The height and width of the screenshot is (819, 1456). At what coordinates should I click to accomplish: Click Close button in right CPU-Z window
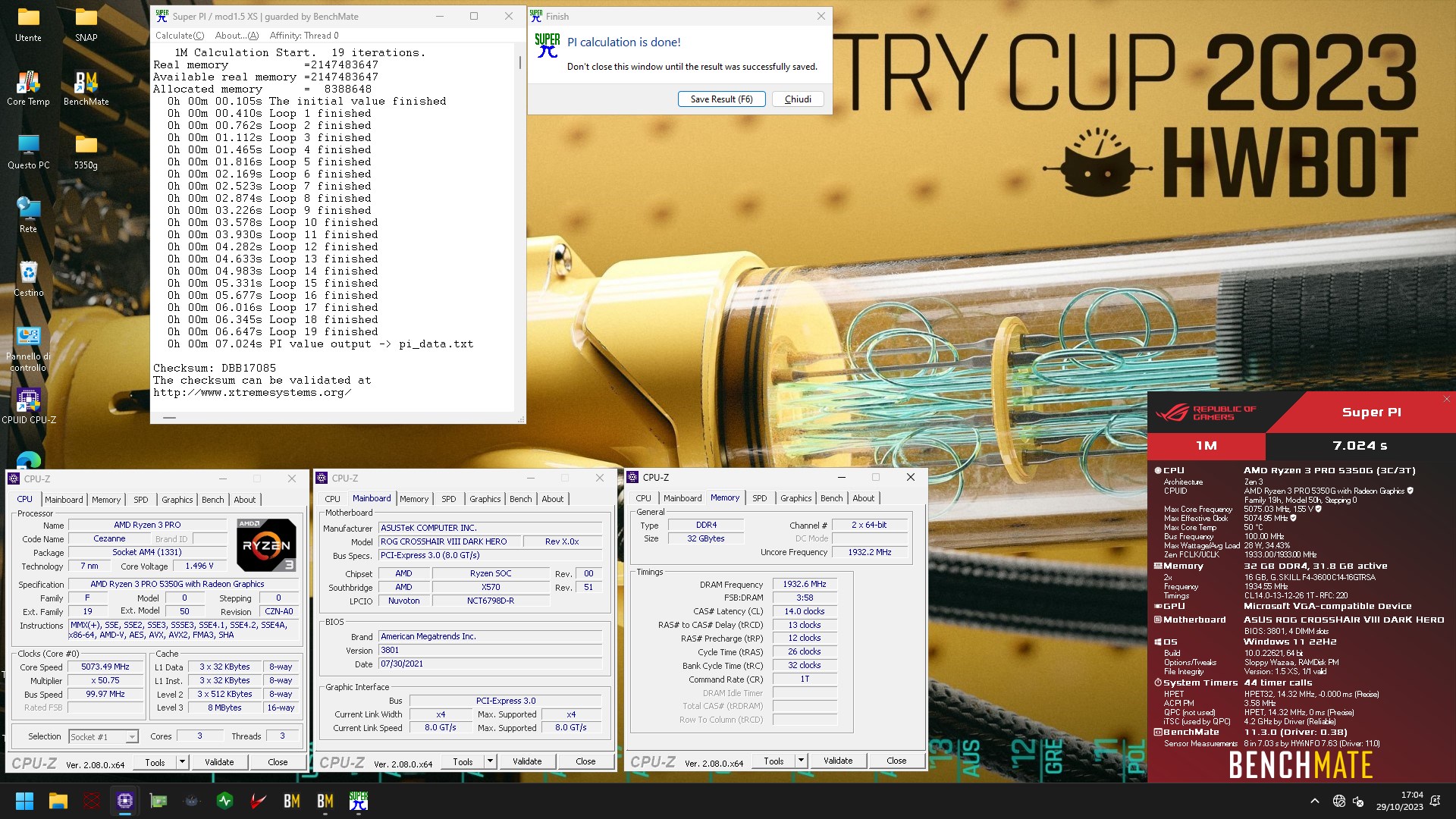(896, 761)
